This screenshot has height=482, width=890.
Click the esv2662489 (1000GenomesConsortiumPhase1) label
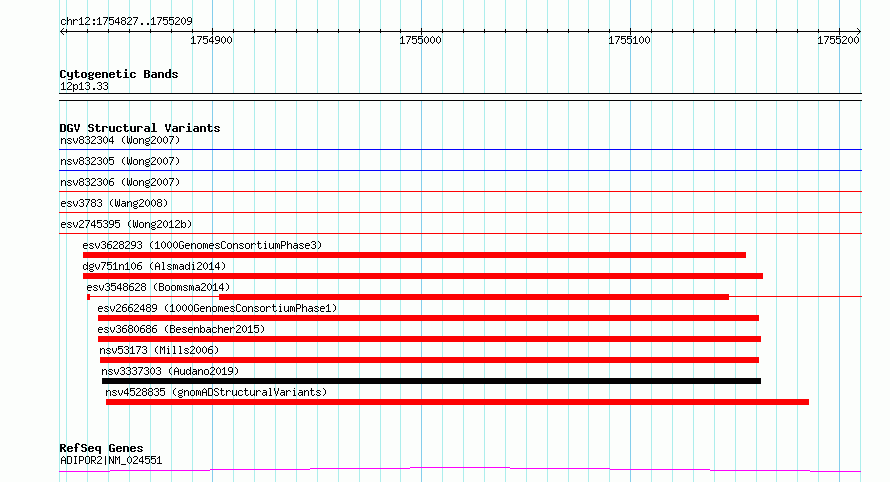pyautogui.click(x=217, y=308)
